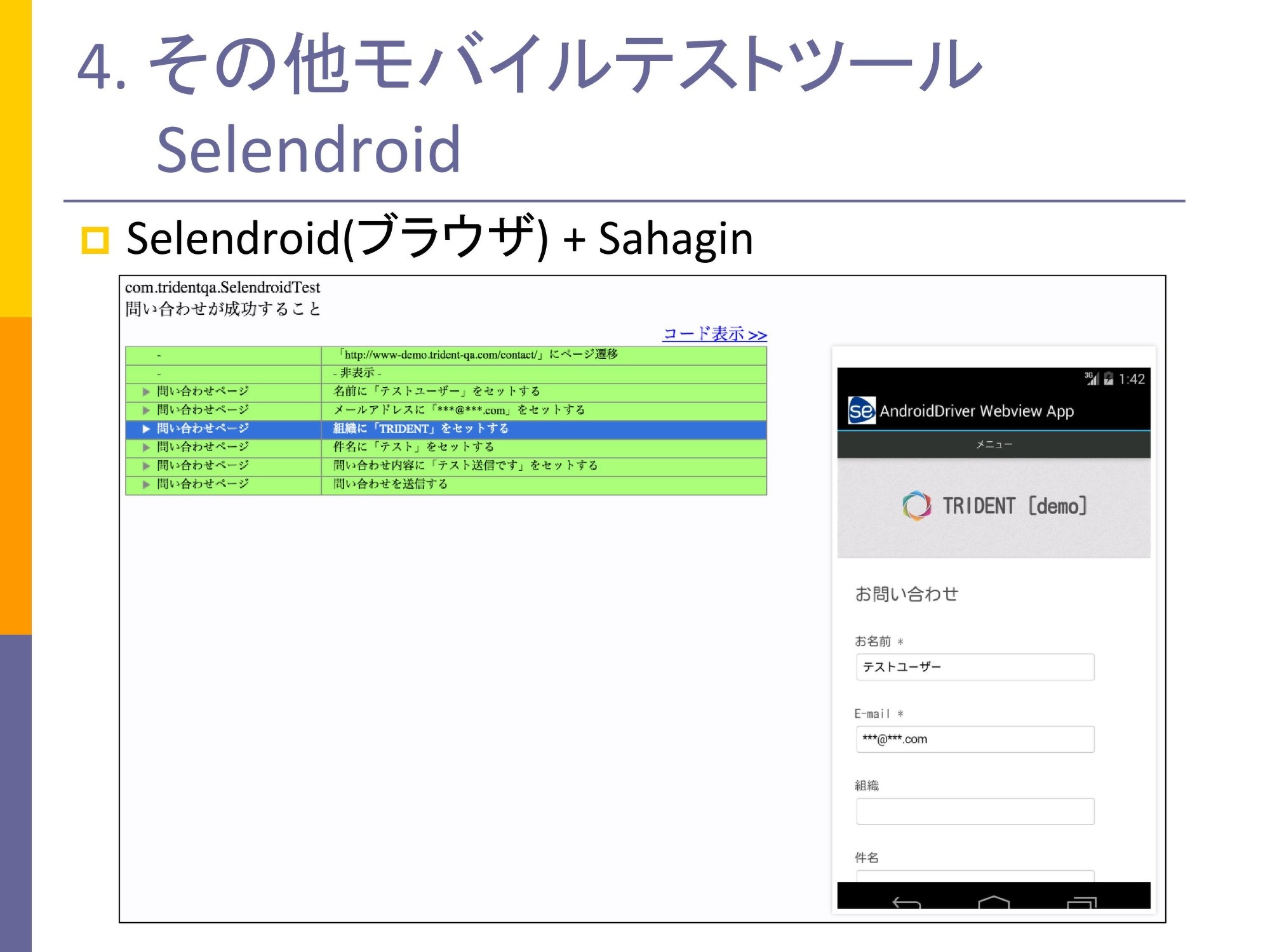Expand the row setting subject 'テスト'

tap(146, 447)
